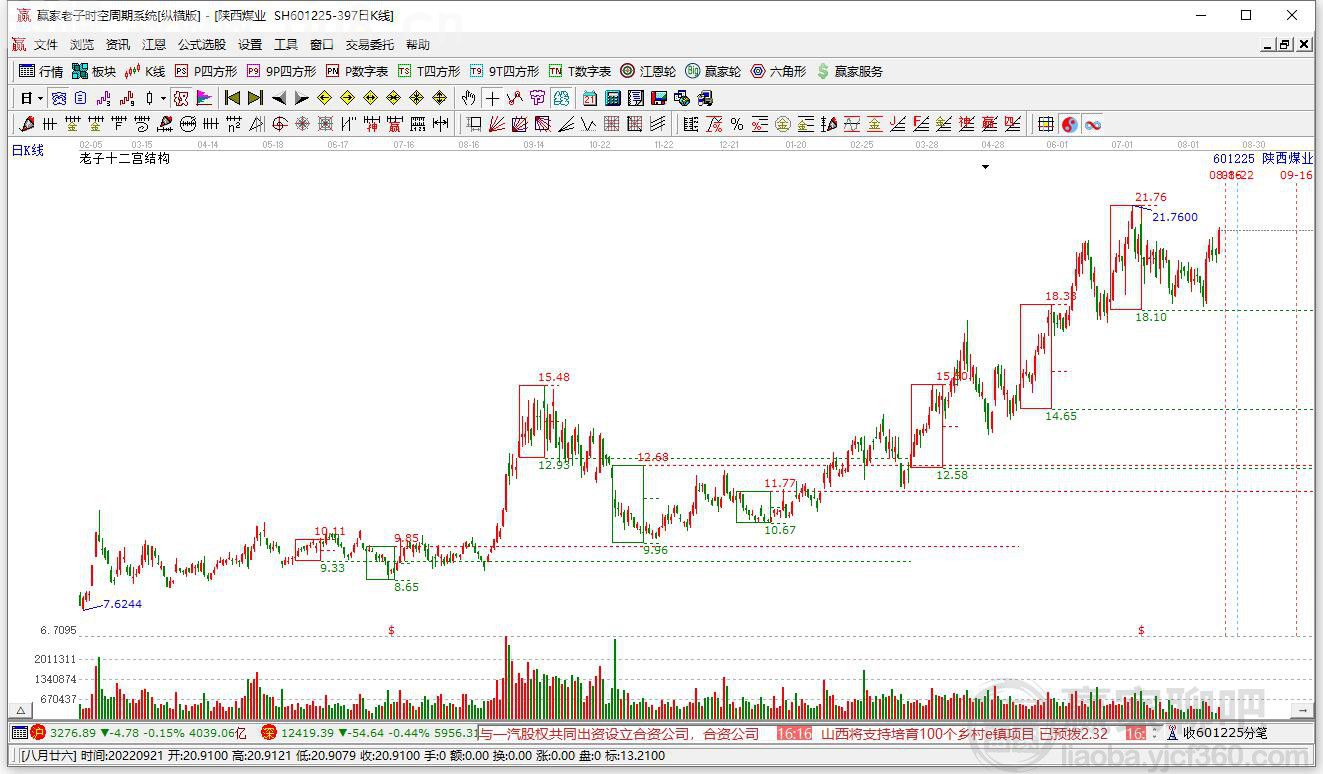Open the 六角形 hexagon tool
The image size is (1323, 774).
(x=778, y=71)
